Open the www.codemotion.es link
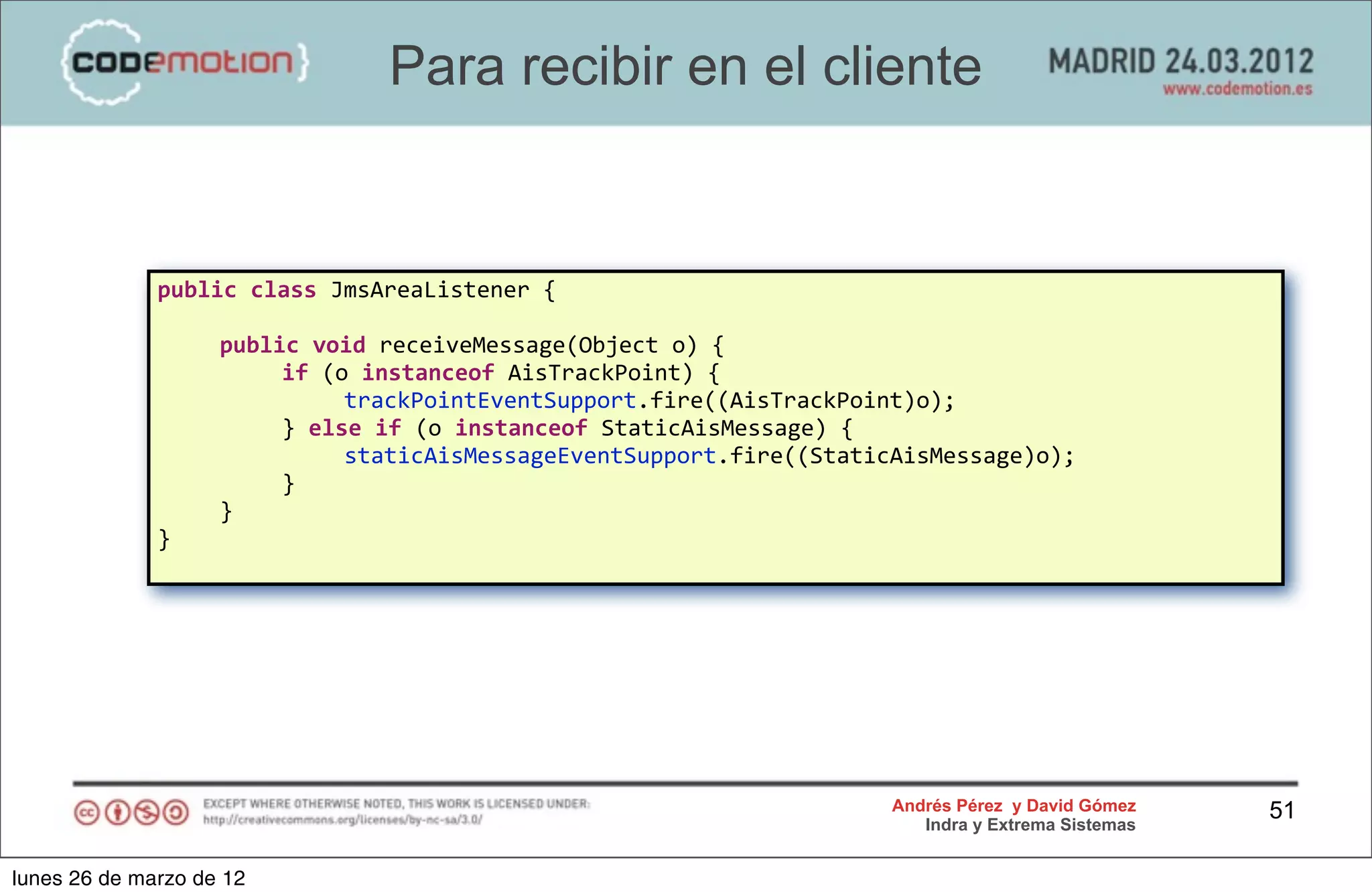Image resolution: width=1372 pixels, height=892 pixels. tap(1237, 88)
